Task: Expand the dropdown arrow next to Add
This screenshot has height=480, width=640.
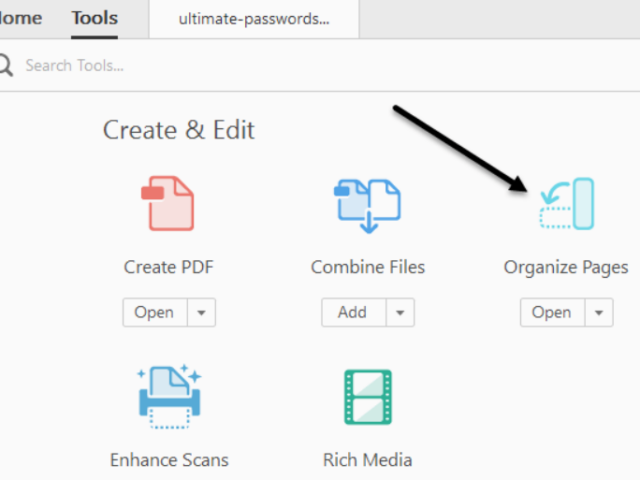Action: [400, 313]
